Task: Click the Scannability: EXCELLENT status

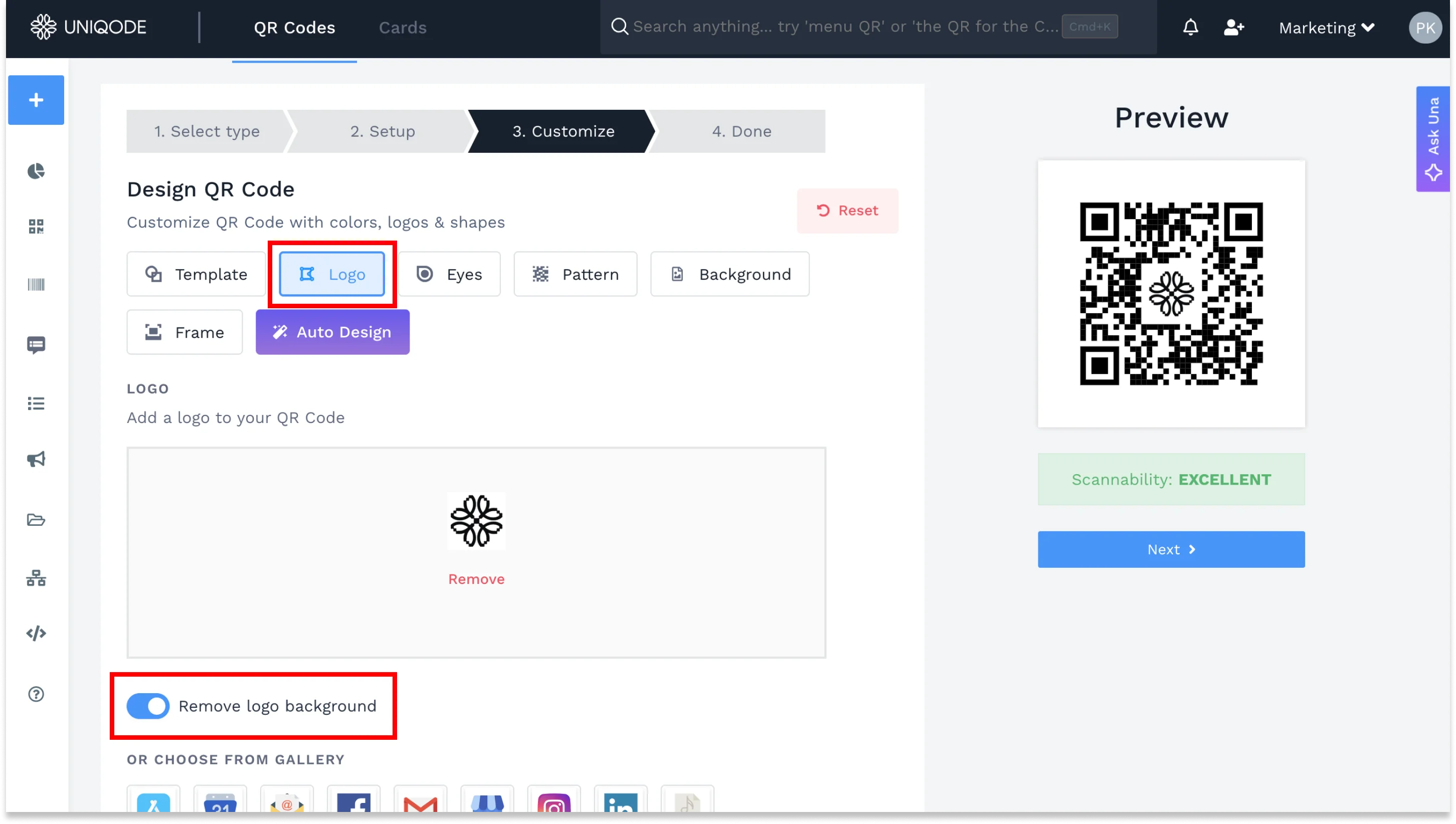Action: click(1171, 479)
